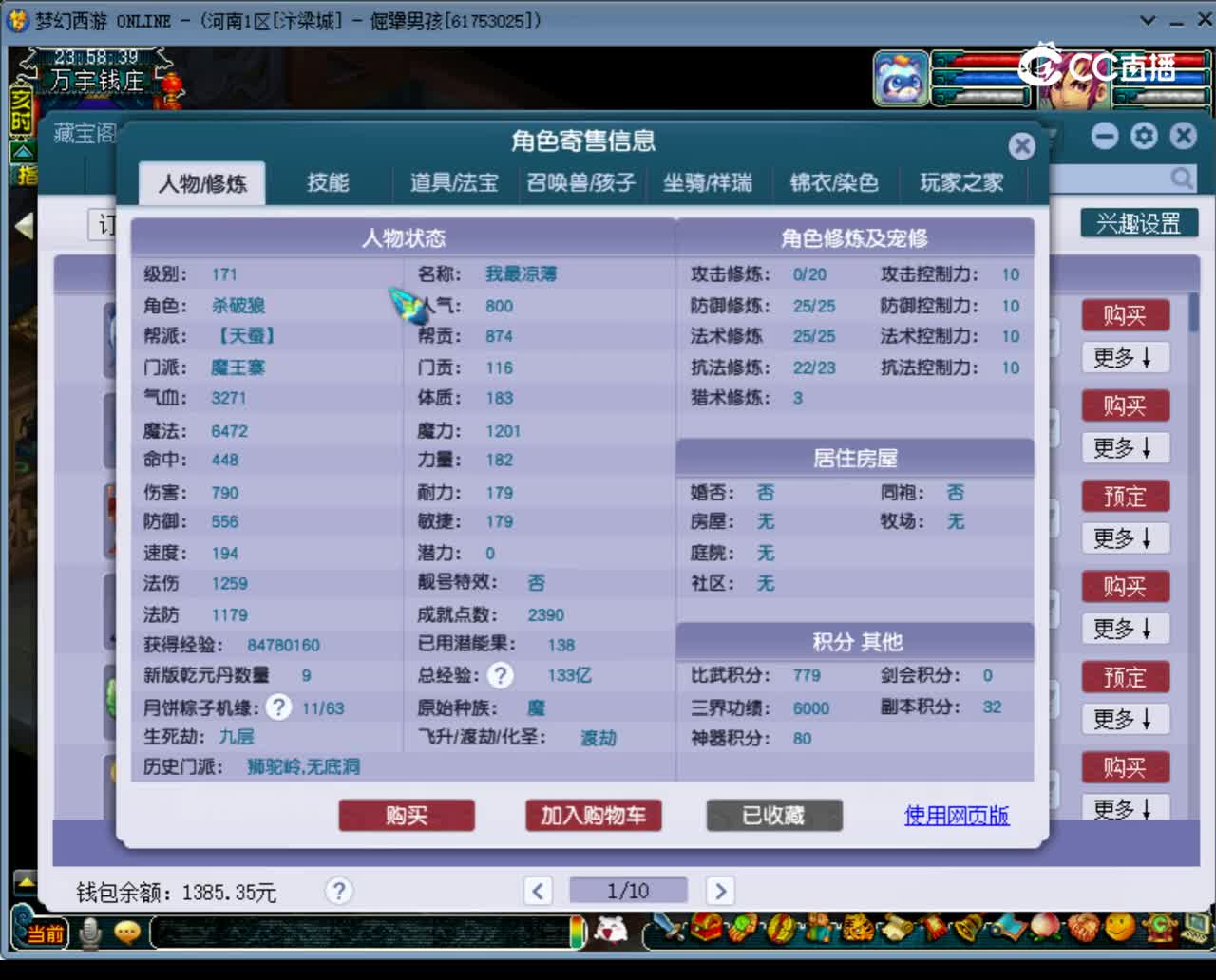
Task: Click the 比武积分 value 779
Action: coord(807,675)
